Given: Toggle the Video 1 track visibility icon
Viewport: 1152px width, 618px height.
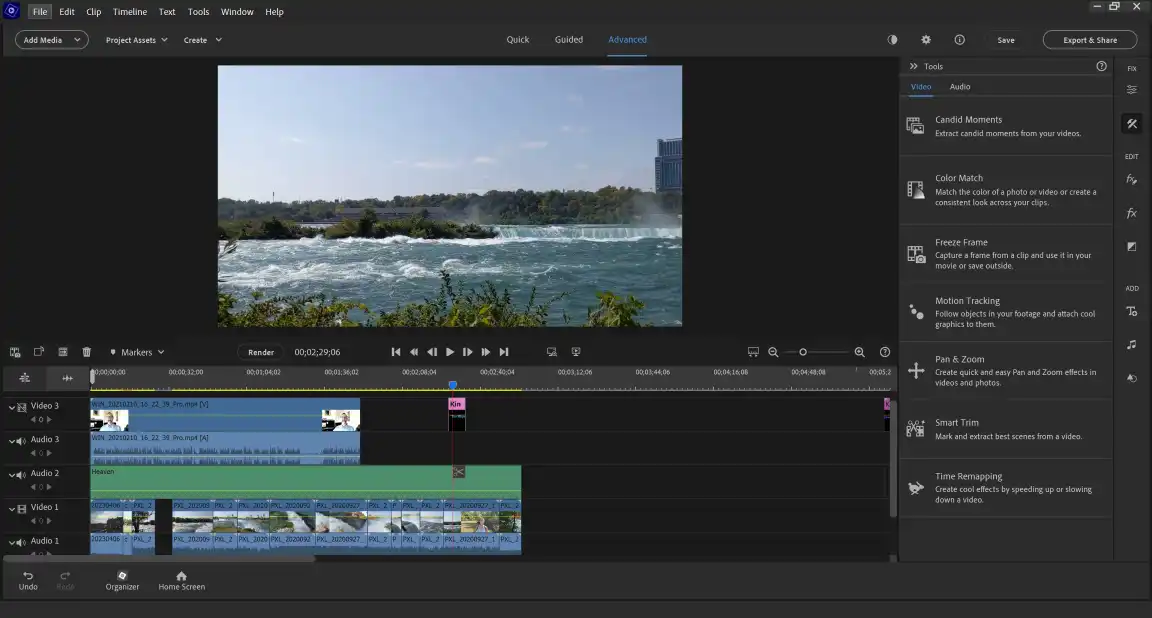Looking at the screenshot, I should pos(21,509).
